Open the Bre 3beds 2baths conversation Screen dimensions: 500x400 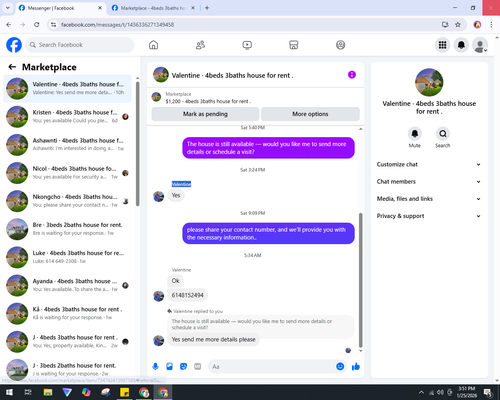[x=68, y=229]
